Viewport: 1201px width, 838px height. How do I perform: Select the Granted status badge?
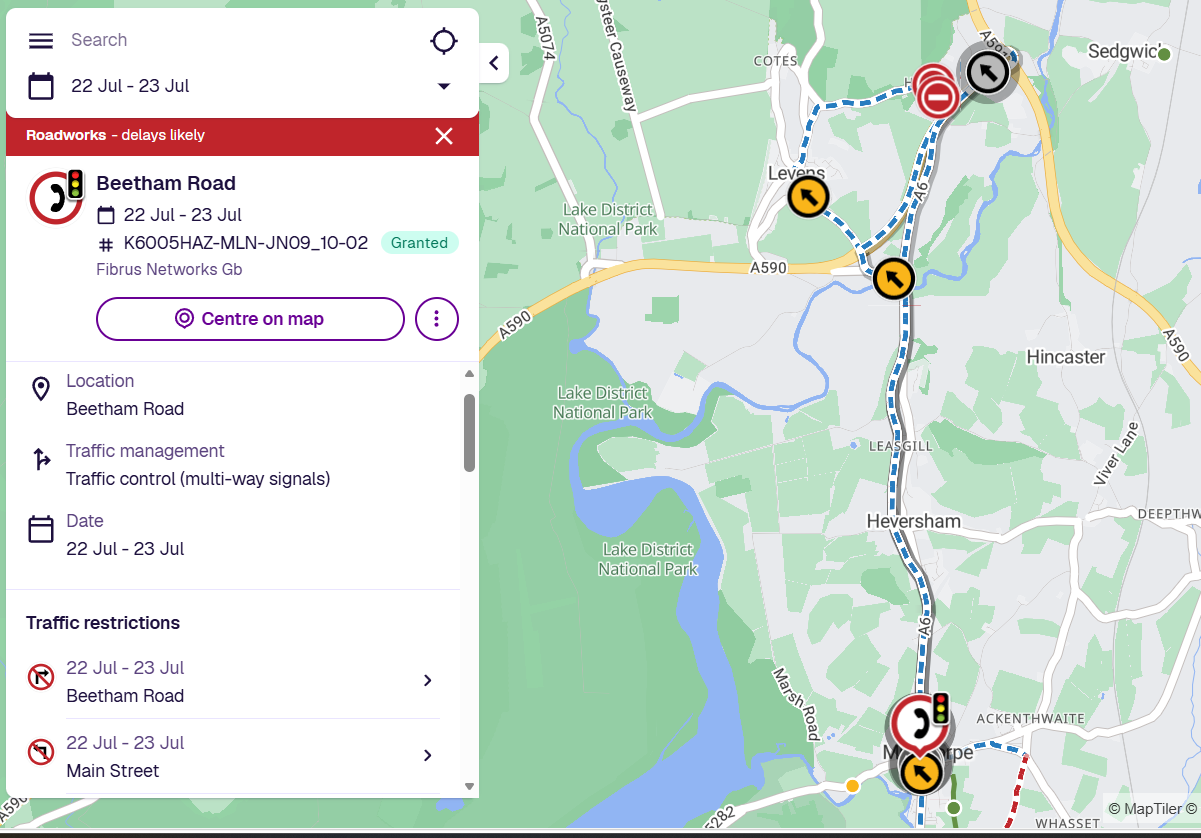[x=419, y=243]
